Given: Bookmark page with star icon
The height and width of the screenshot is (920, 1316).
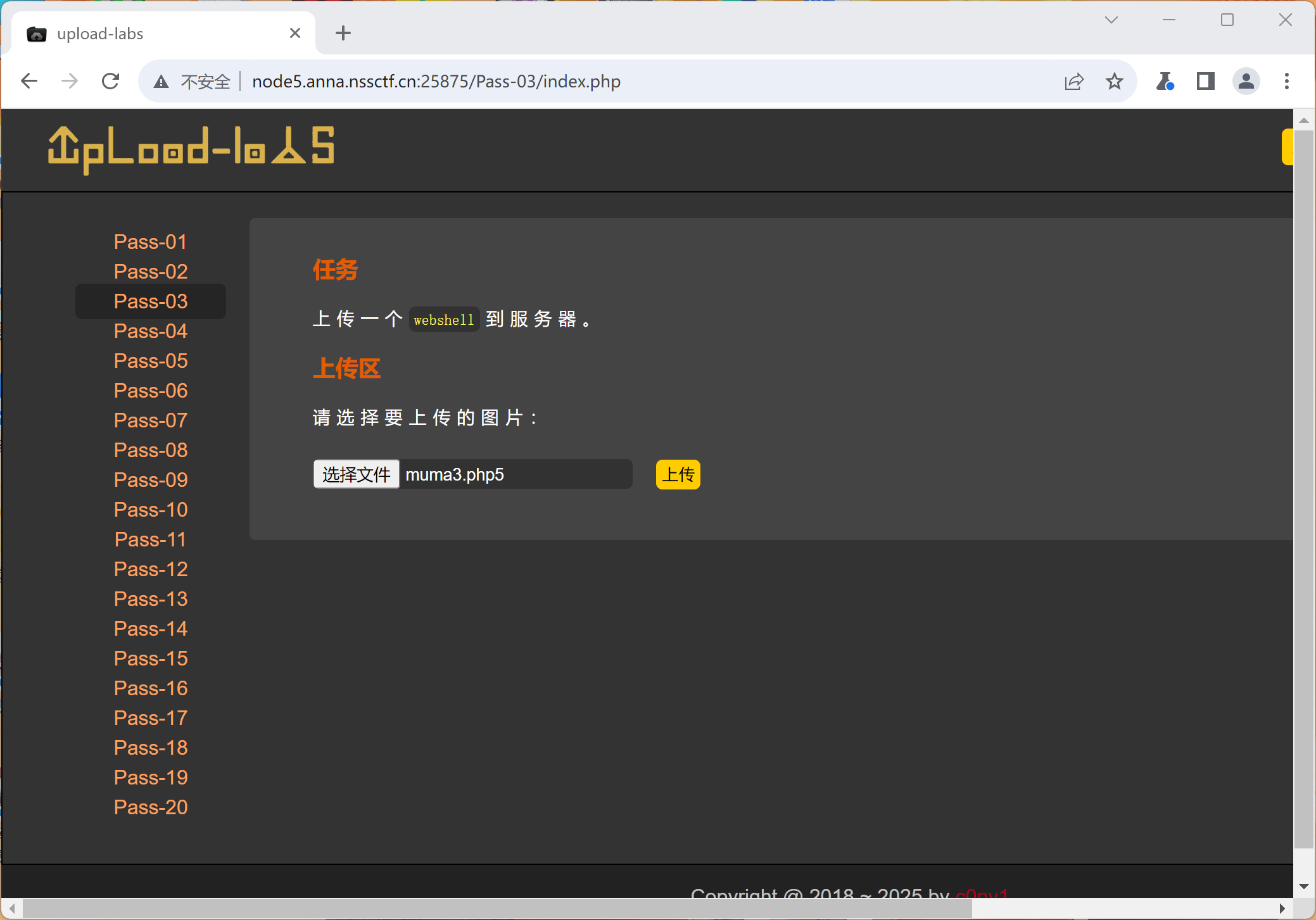Looking at the screenshot, I should pyautogui.click(x=1115, y=81).
